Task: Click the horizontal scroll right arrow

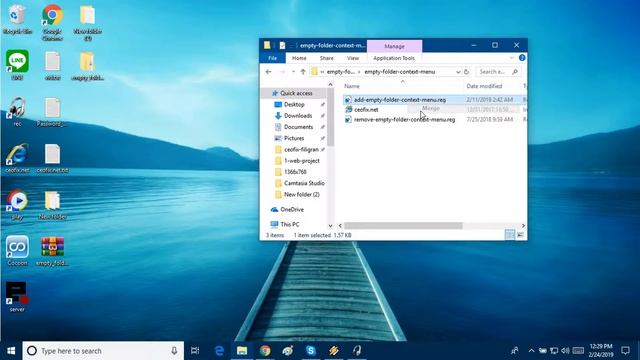Action: tap(523, 226)
